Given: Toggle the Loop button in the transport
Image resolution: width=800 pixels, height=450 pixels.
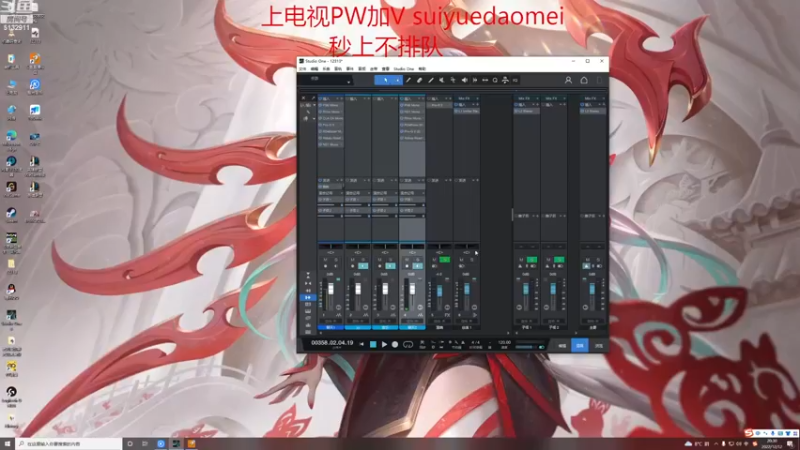Looking at the screenshot, I should (408, 344).
